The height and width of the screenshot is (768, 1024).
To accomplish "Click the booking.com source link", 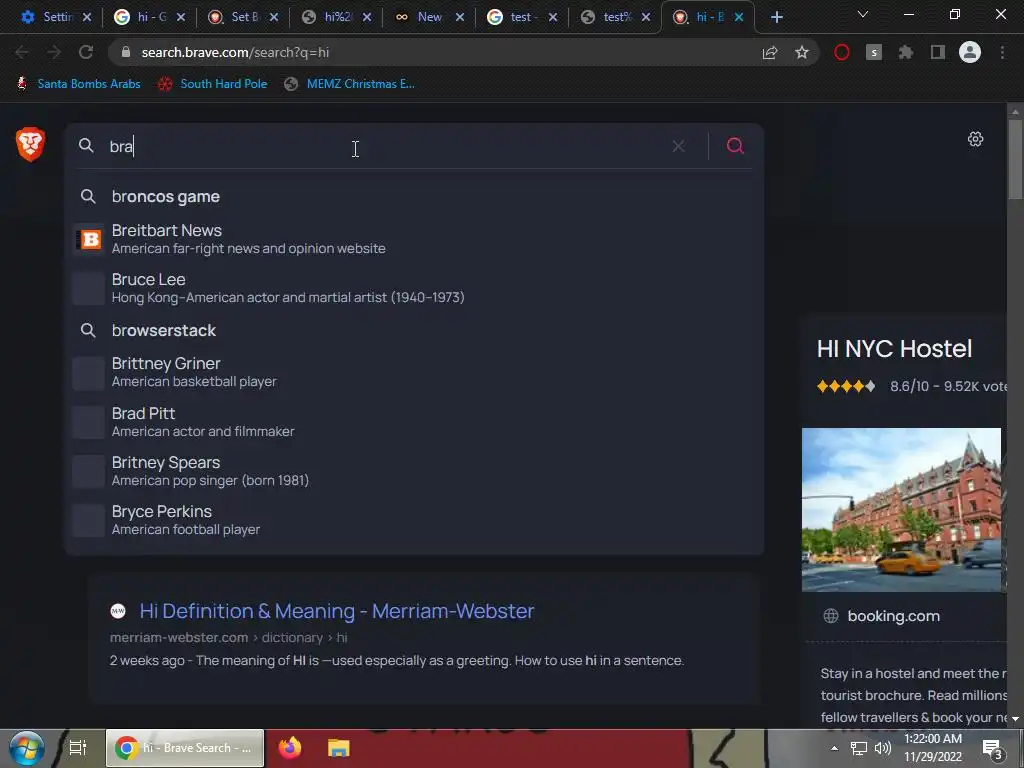I will [893, 616].
